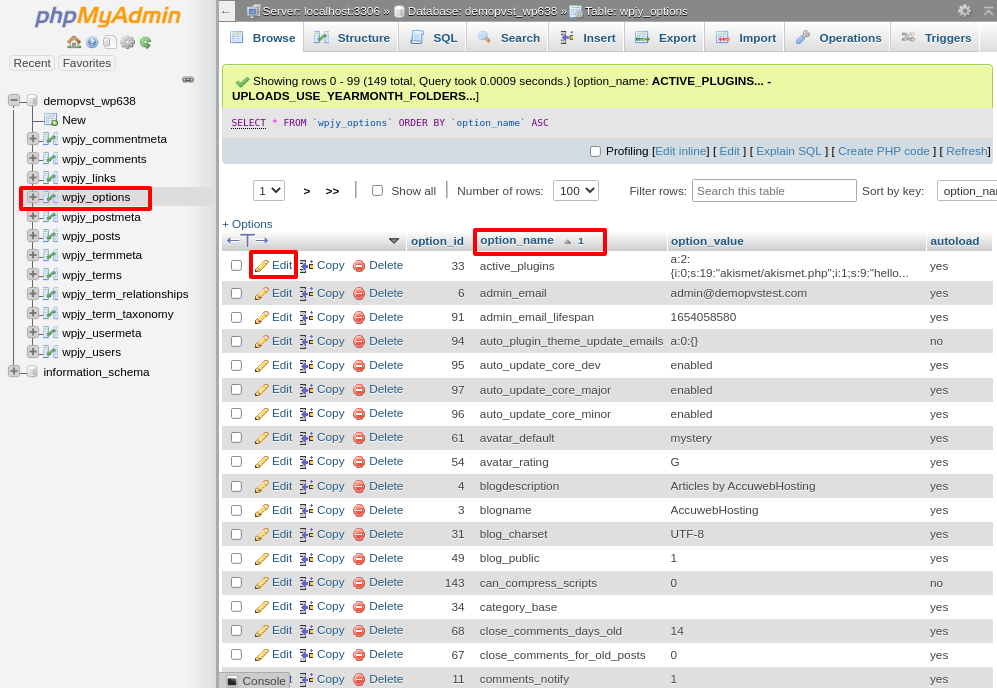Click the left arrow collapse panel button
Image resolution: width=997 pixels, height=688 pixels.
click(226, 11)
